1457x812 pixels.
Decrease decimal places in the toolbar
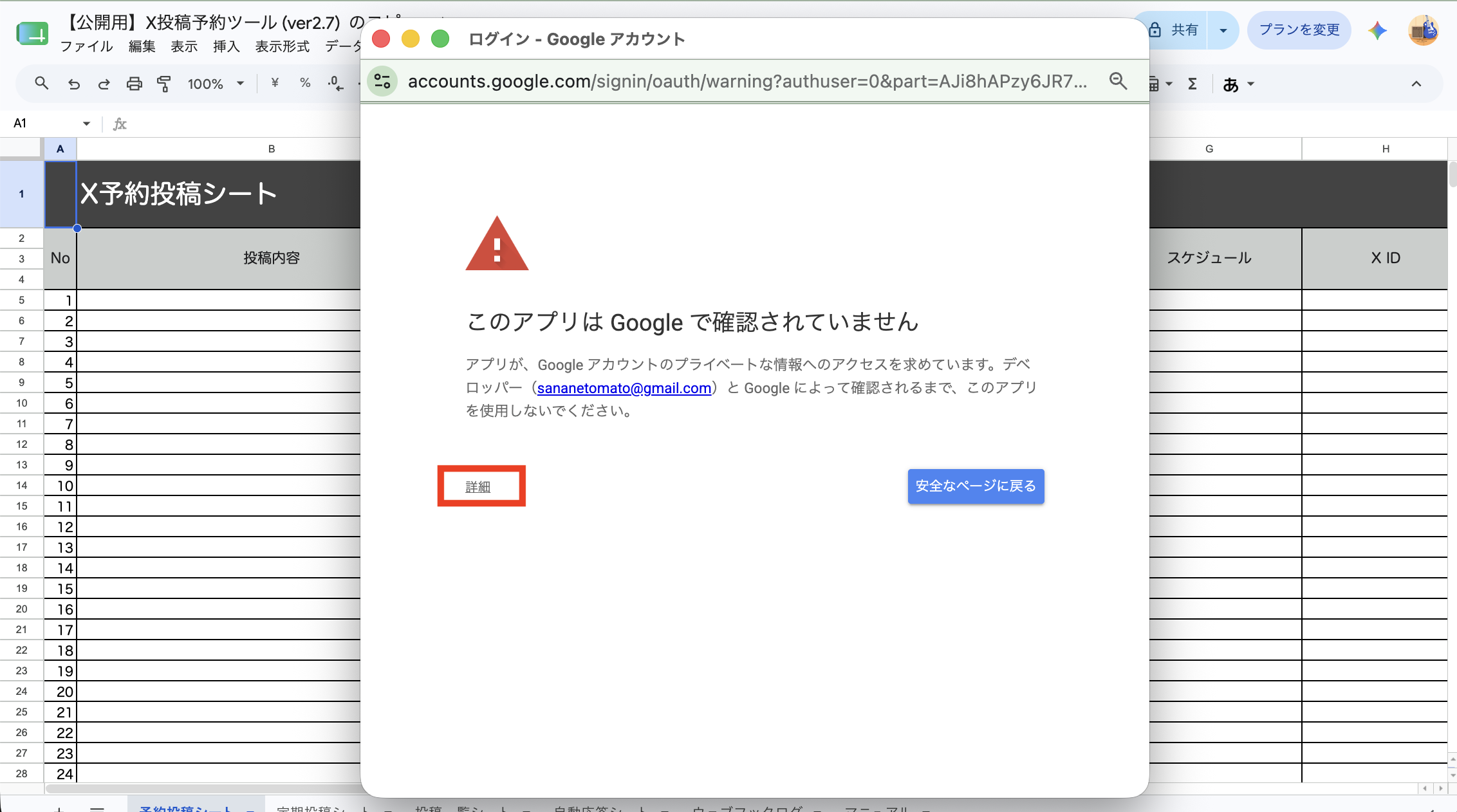coord(335,83)
